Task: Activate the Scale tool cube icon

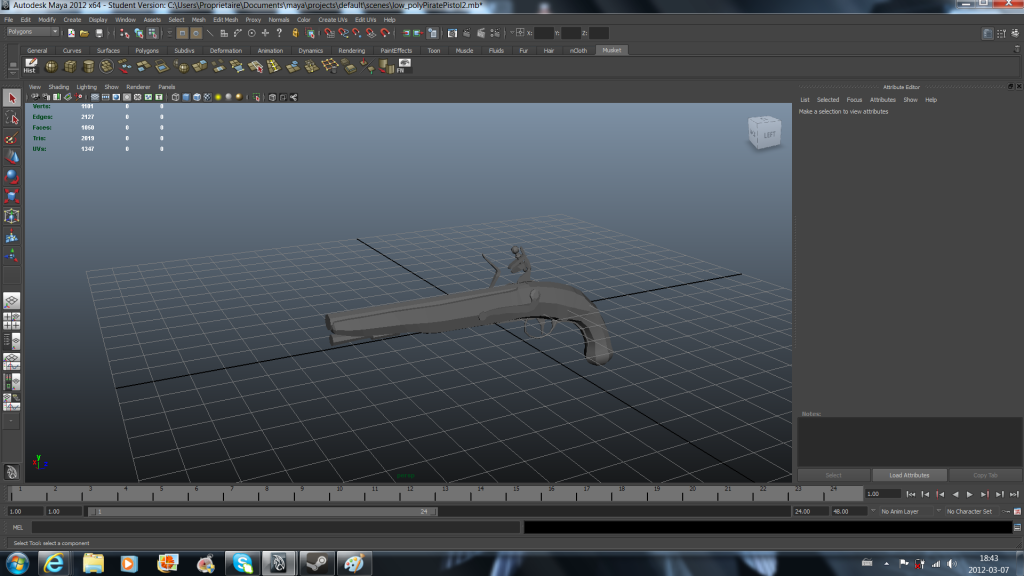Action: point(12,196)
